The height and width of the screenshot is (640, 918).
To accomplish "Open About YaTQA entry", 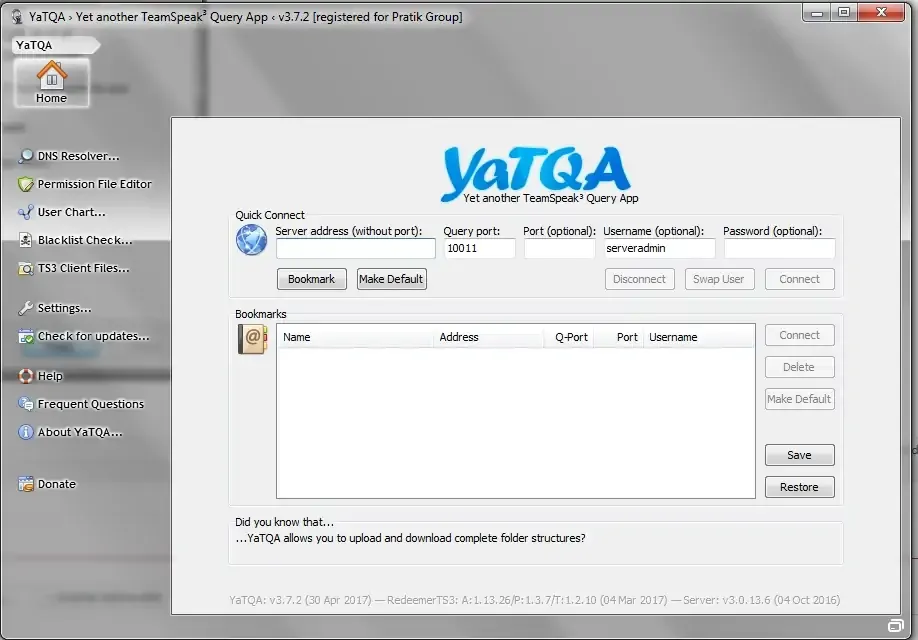I will 79,432.
